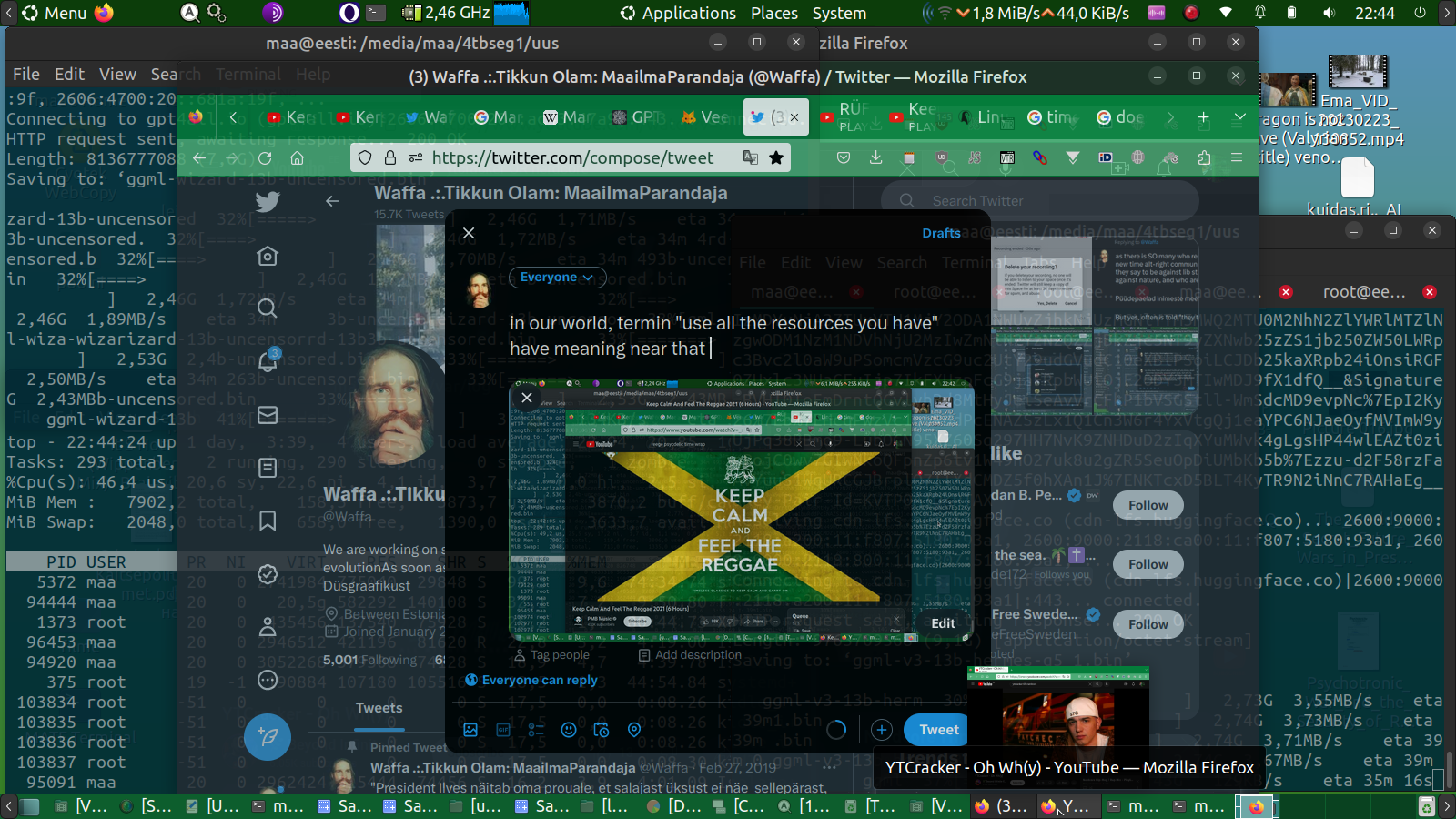Schedule the tweet with calendar icon

coord(602,730)
